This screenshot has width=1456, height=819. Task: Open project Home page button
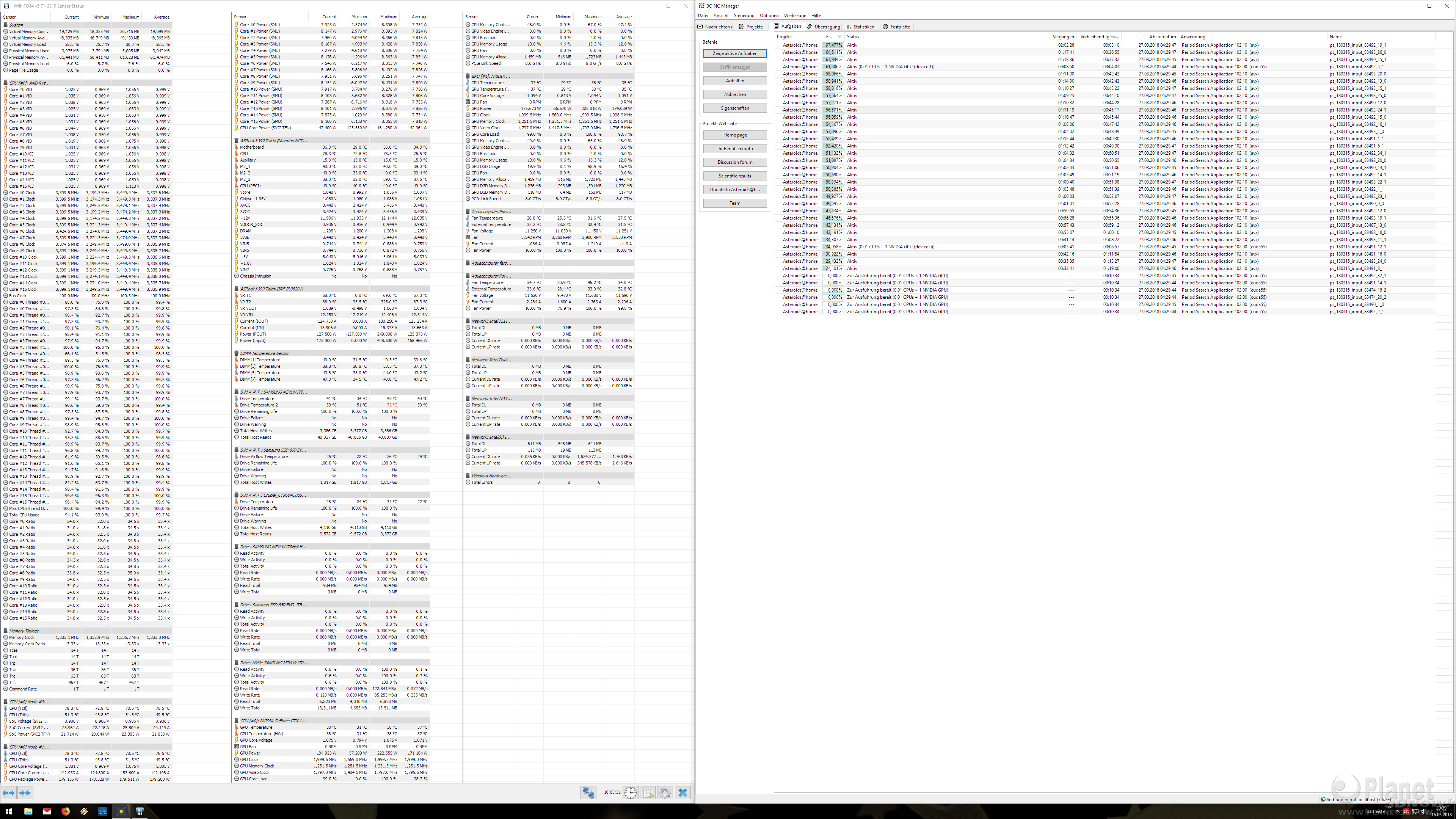click(x=735, y=135)
